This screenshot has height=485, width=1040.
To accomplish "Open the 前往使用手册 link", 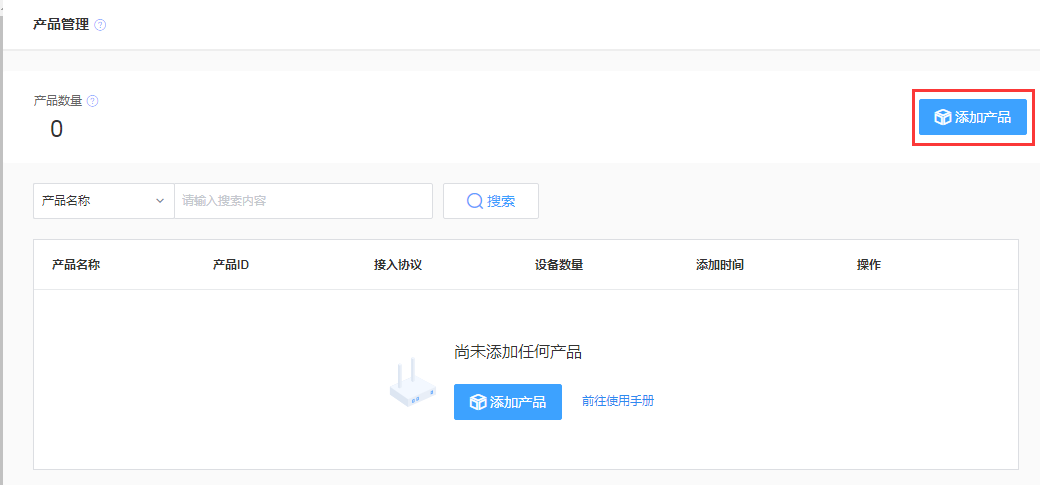I will pos(618,401).
